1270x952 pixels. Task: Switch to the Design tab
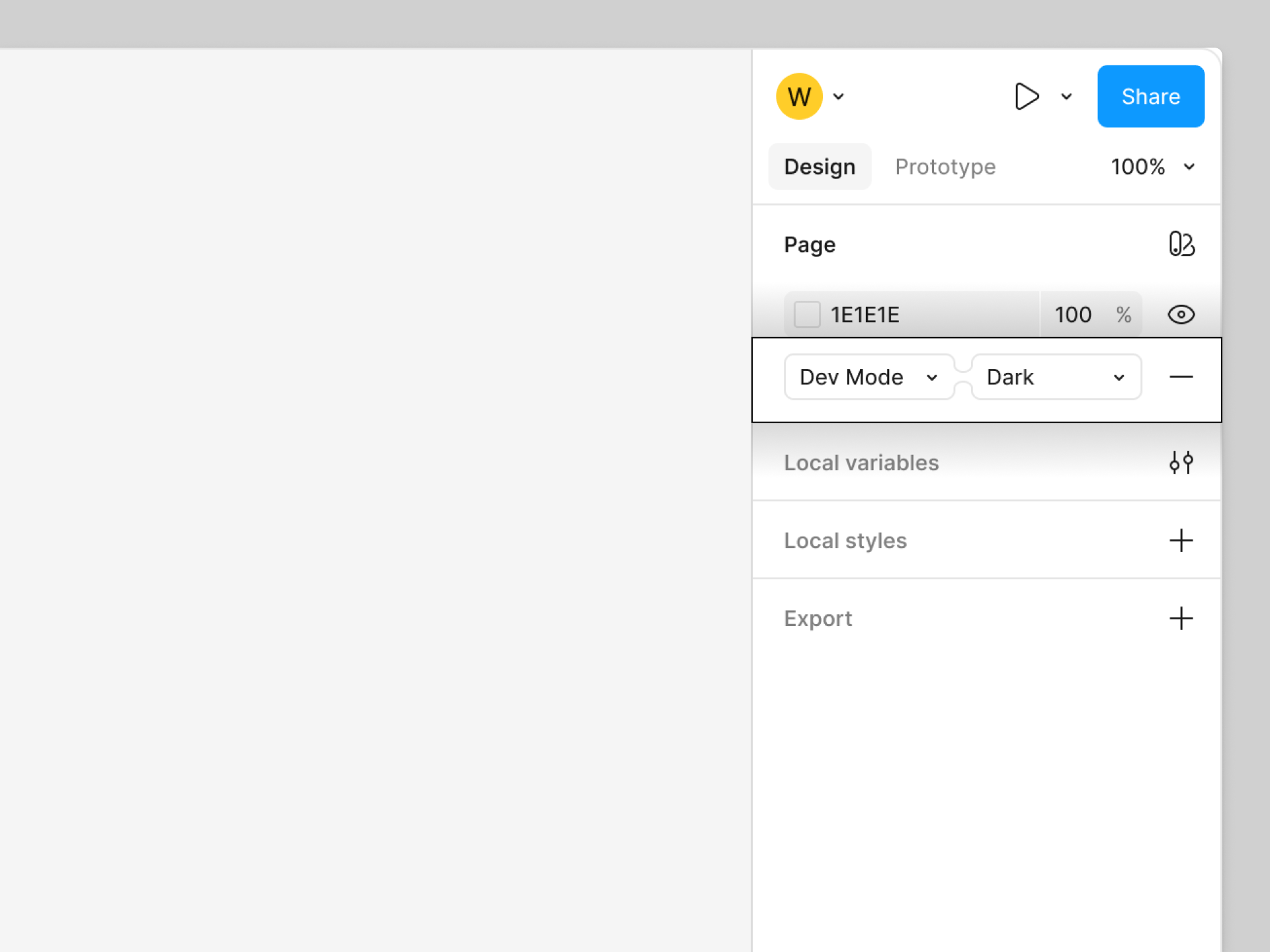[x=820, y=167]
